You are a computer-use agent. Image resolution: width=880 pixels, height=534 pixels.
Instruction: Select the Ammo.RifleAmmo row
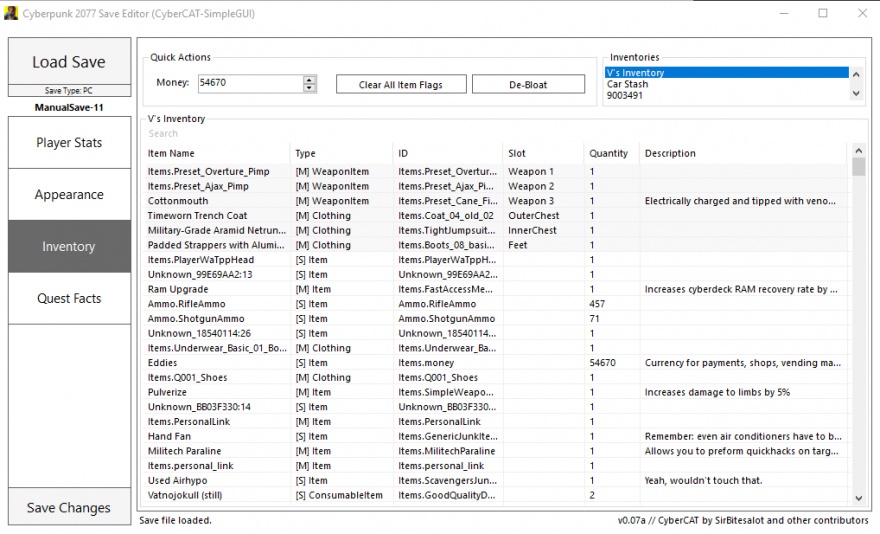pos(497,304)
